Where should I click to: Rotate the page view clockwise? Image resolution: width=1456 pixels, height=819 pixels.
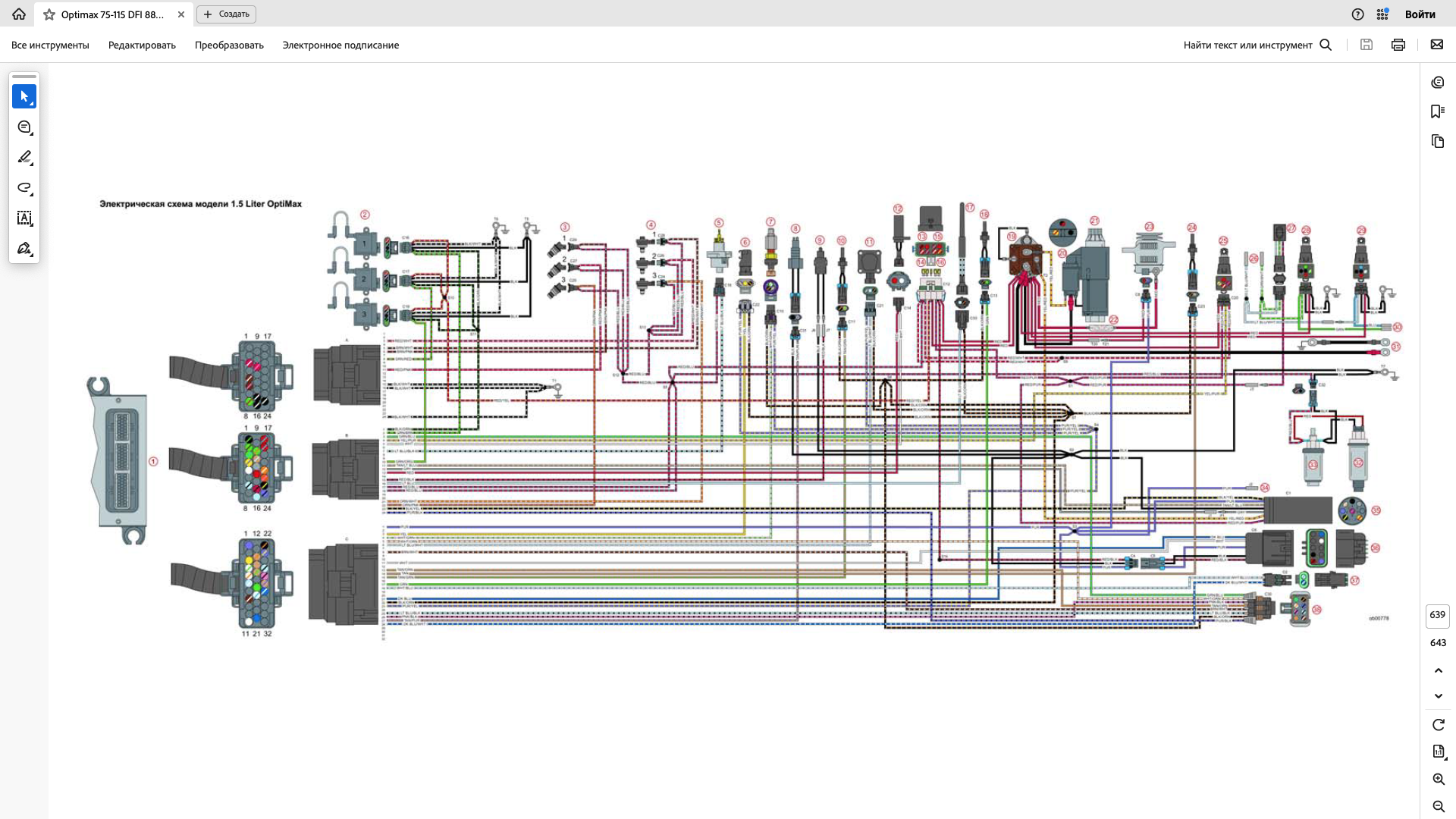[x=1439, y=725]
